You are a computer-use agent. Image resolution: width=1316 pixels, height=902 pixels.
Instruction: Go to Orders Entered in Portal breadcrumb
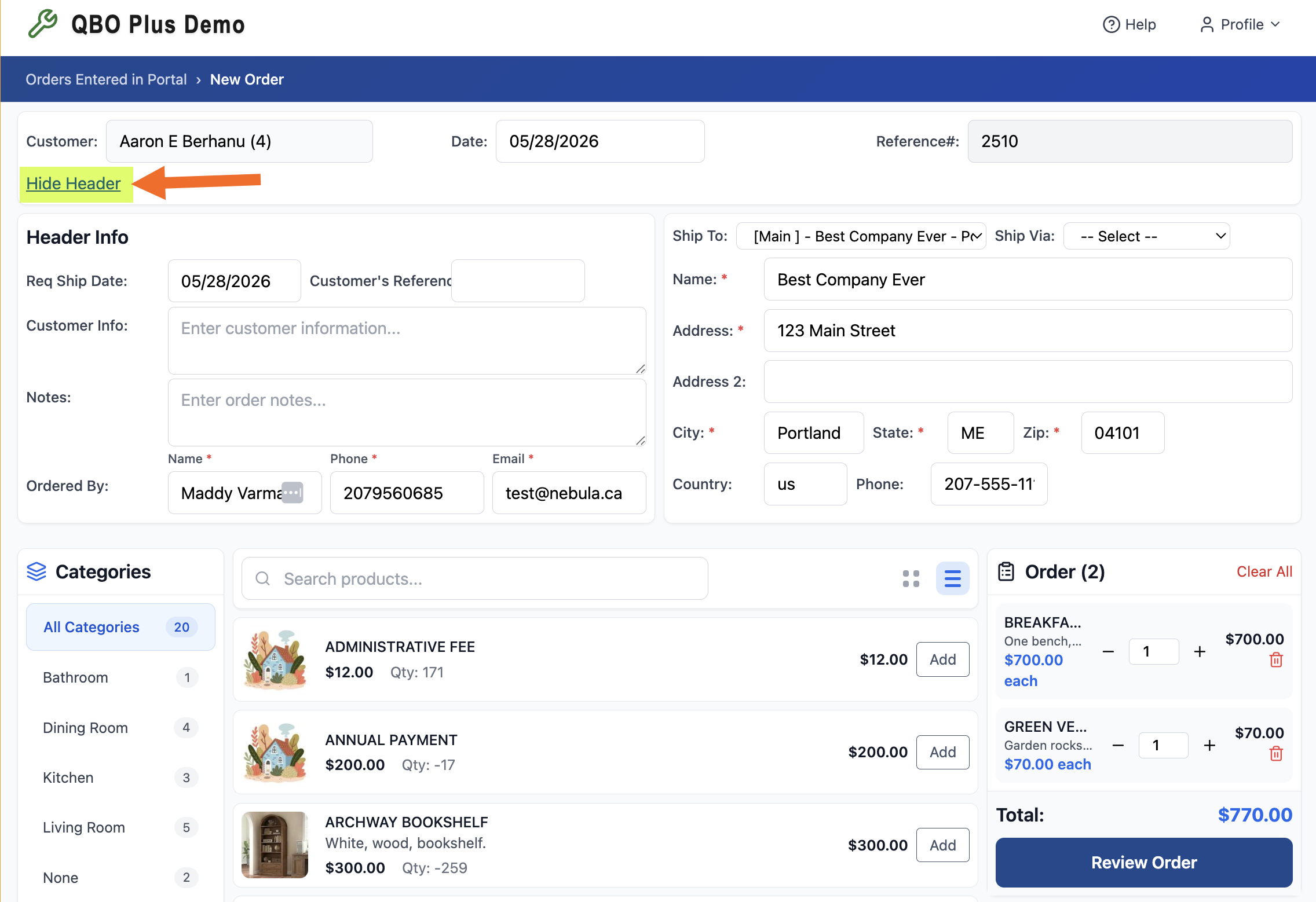[x=106, y=79]
